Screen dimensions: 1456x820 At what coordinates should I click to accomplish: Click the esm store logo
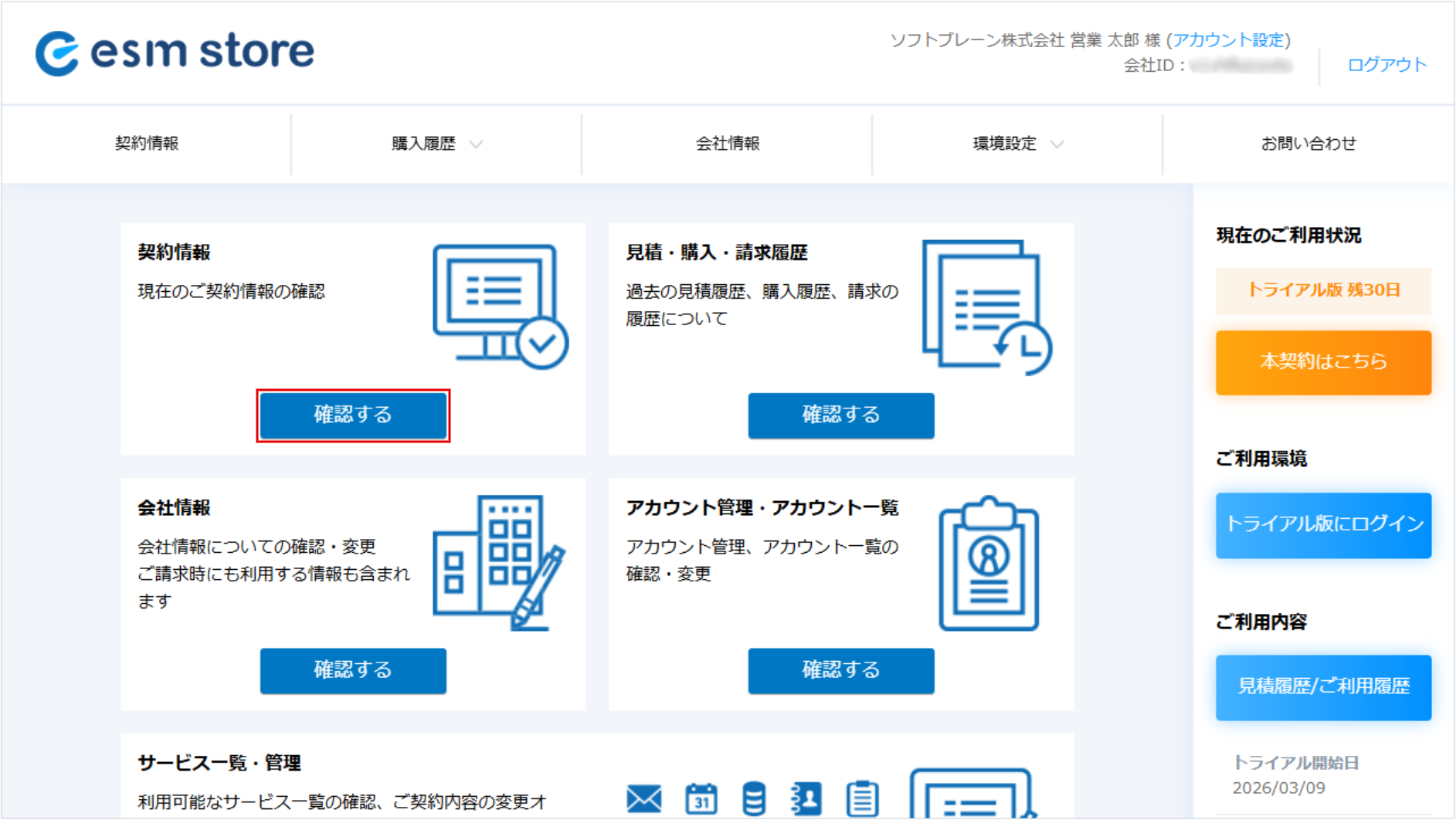(x=175, y=53)
